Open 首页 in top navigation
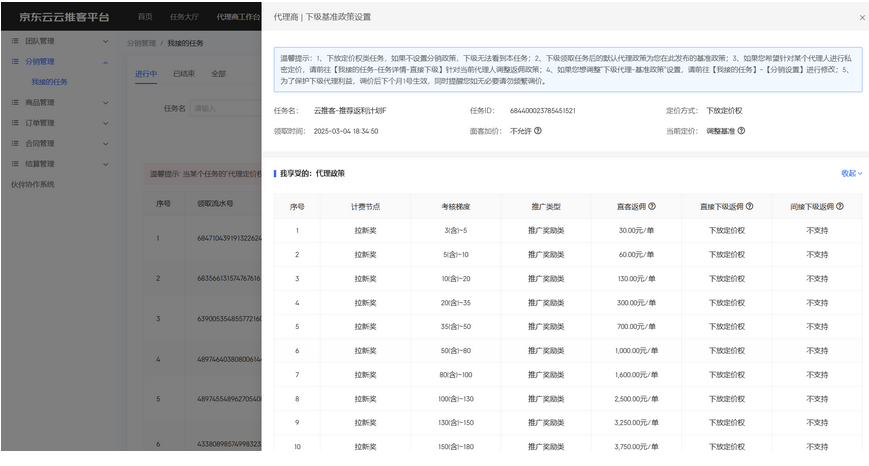The width and height of the screenshot is (869, 466). pyautogui.click(x=145, y=17)
